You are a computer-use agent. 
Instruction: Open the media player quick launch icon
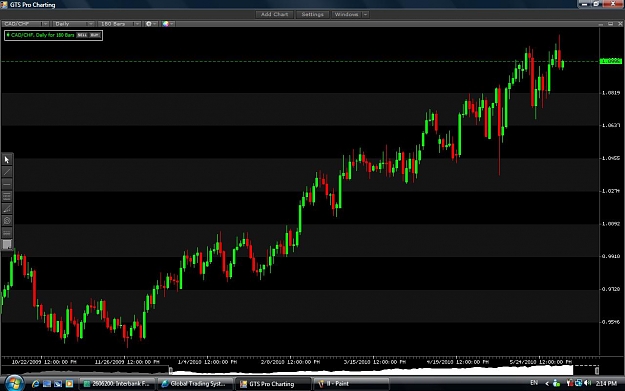69,383
